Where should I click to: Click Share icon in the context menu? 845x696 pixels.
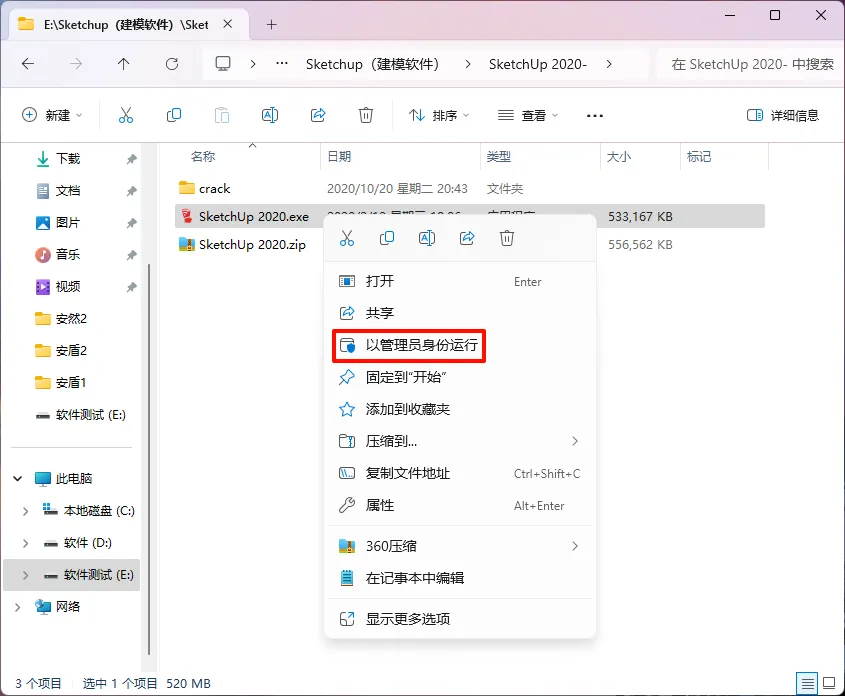467,238
